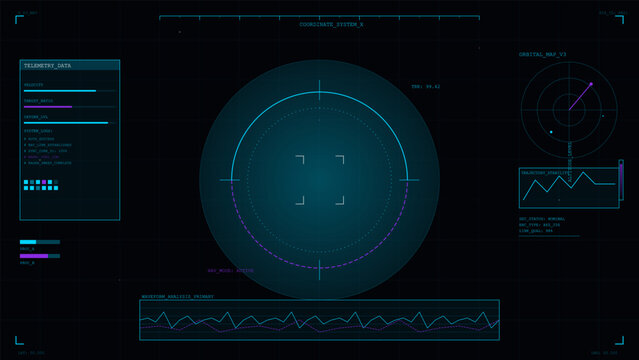Click the cyan dot on orbital map
The height and width of the screenshot is (360, 639).
tap(551, 132)
